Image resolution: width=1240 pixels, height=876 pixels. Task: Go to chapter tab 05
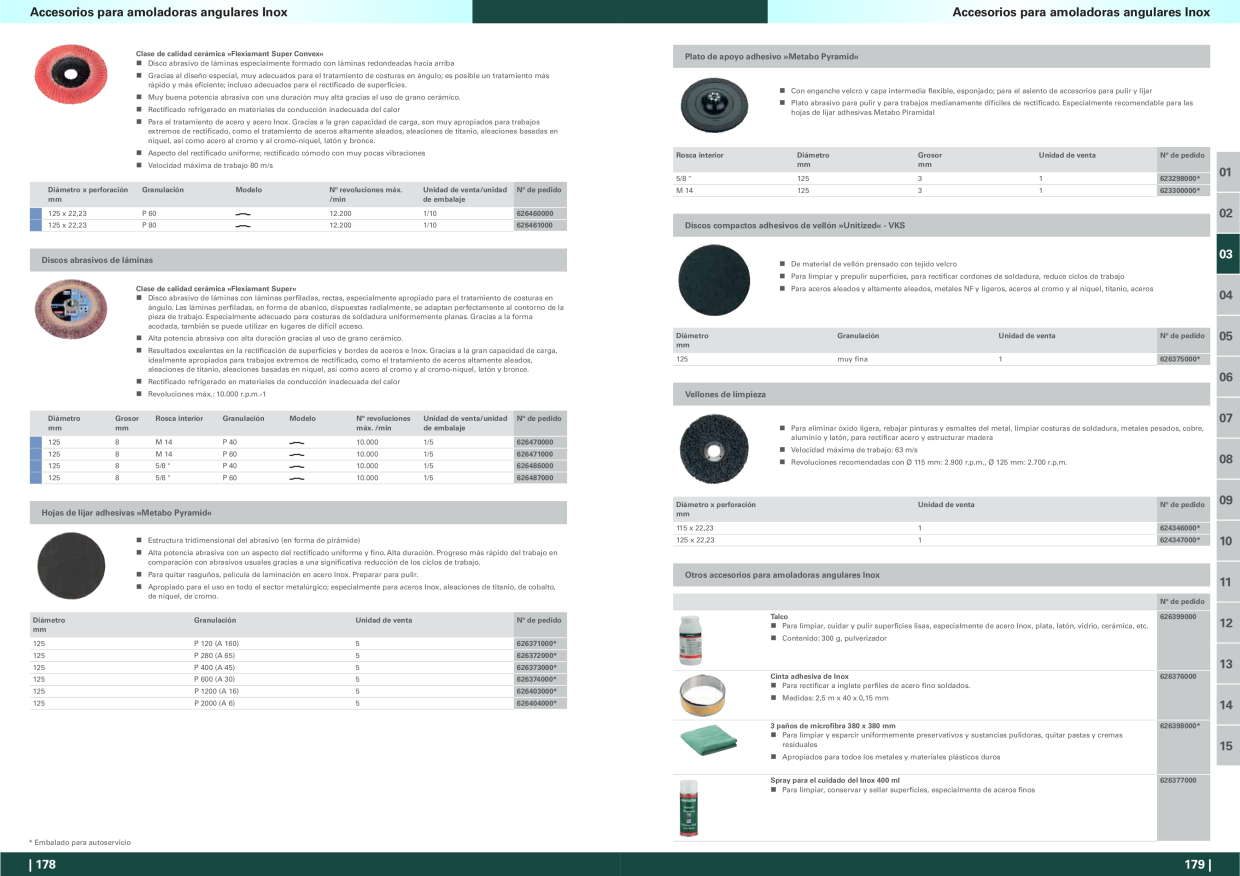1227,336
